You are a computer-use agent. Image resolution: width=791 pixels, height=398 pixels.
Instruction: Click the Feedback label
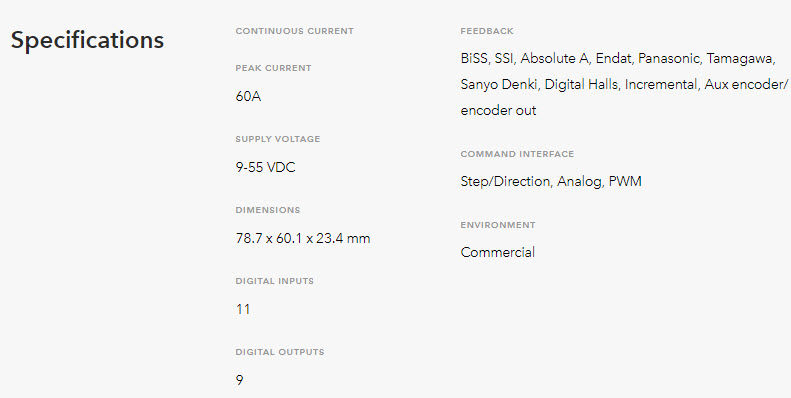487,31
